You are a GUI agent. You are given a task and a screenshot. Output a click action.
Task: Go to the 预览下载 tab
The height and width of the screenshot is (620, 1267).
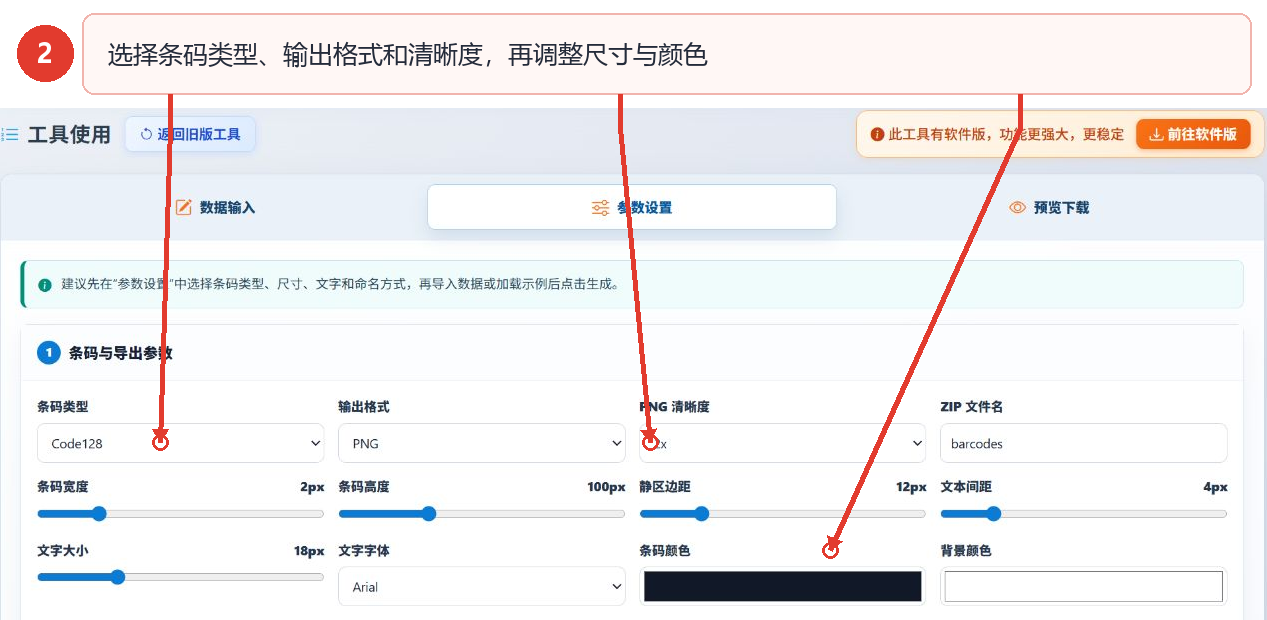click(1048, 207)
